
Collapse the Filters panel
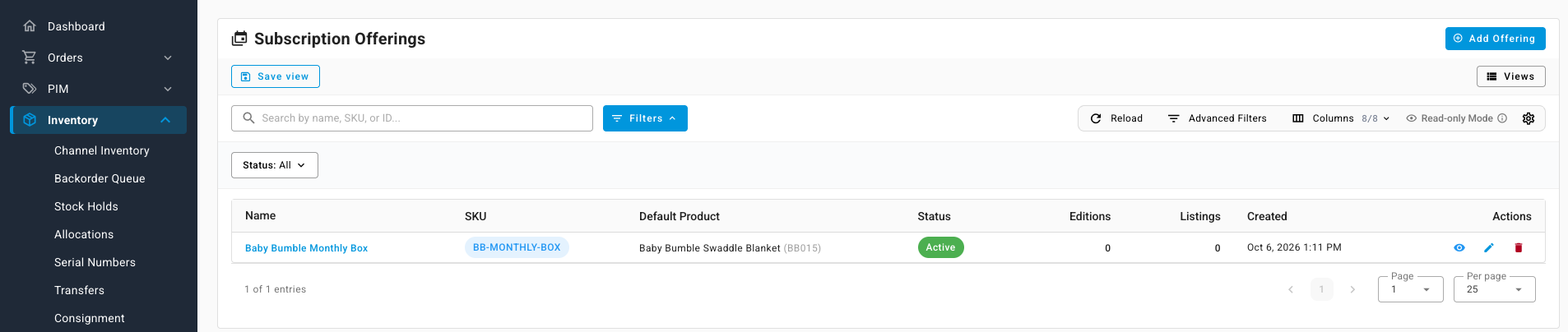coord(645,118)
